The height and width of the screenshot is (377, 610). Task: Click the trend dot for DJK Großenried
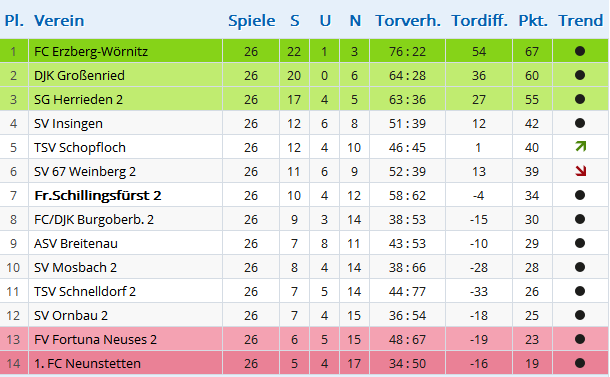580,75
